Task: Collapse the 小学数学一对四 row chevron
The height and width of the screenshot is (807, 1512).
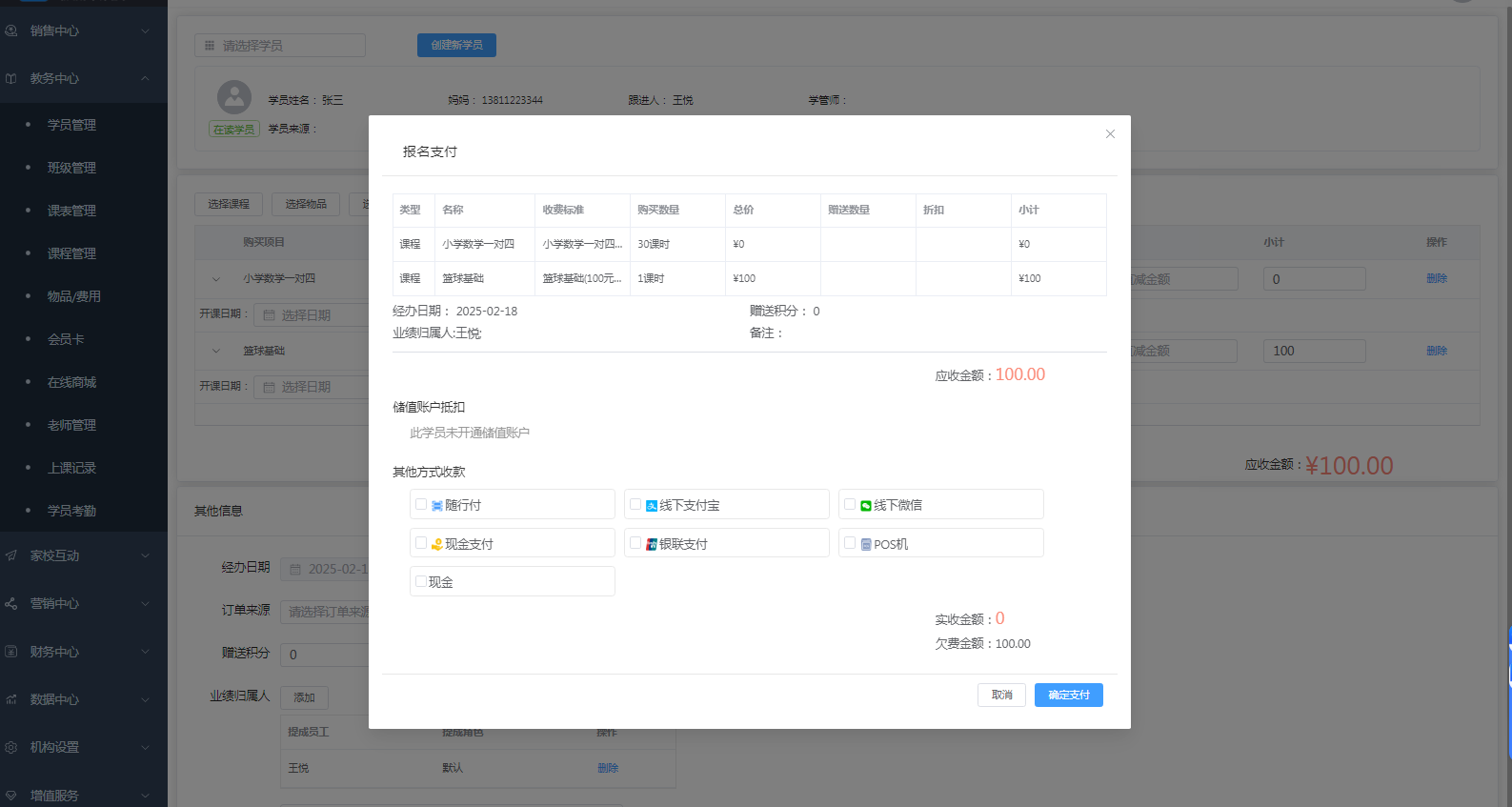Action: tap(216, 279)
